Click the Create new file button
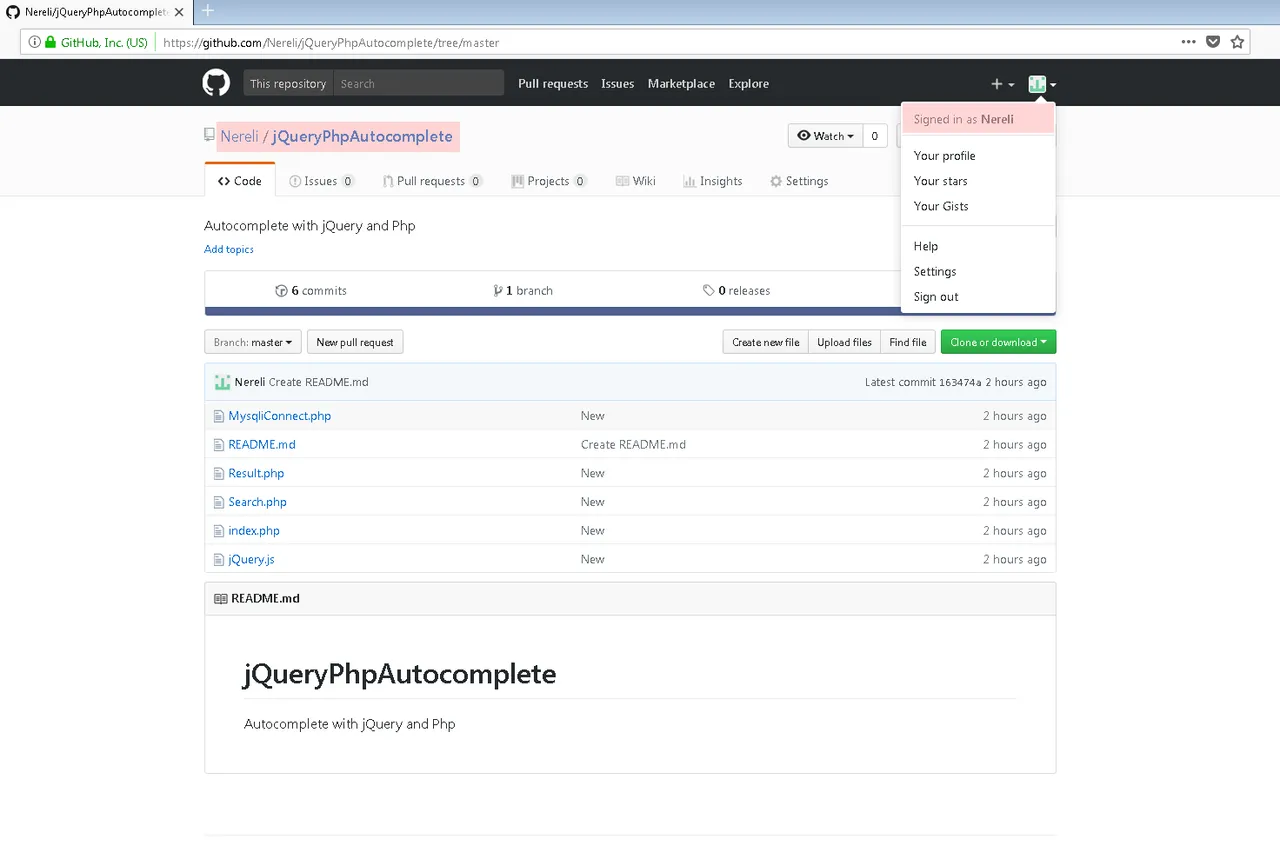The height and width of the screenshot is (852, 1280). [765, 342]
